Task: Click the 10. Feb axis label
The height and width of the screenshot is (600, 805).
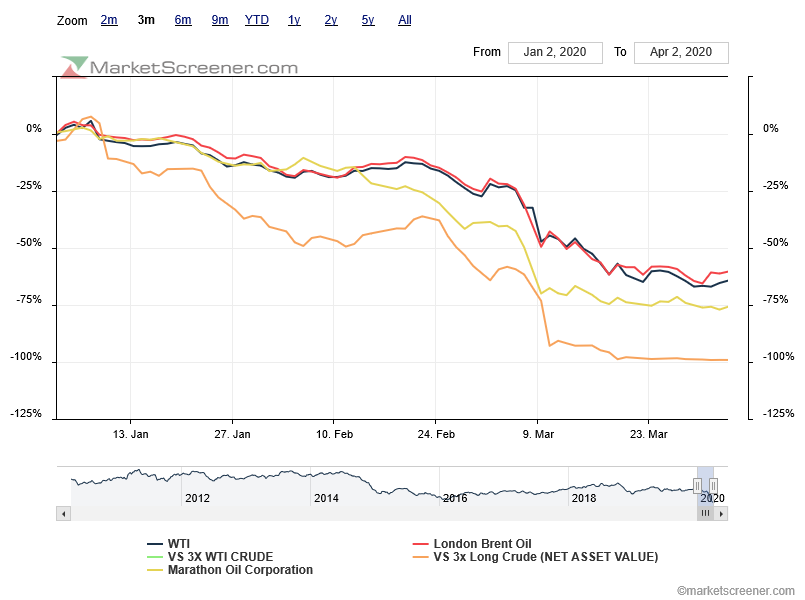Action: click(x=334, y=434)
